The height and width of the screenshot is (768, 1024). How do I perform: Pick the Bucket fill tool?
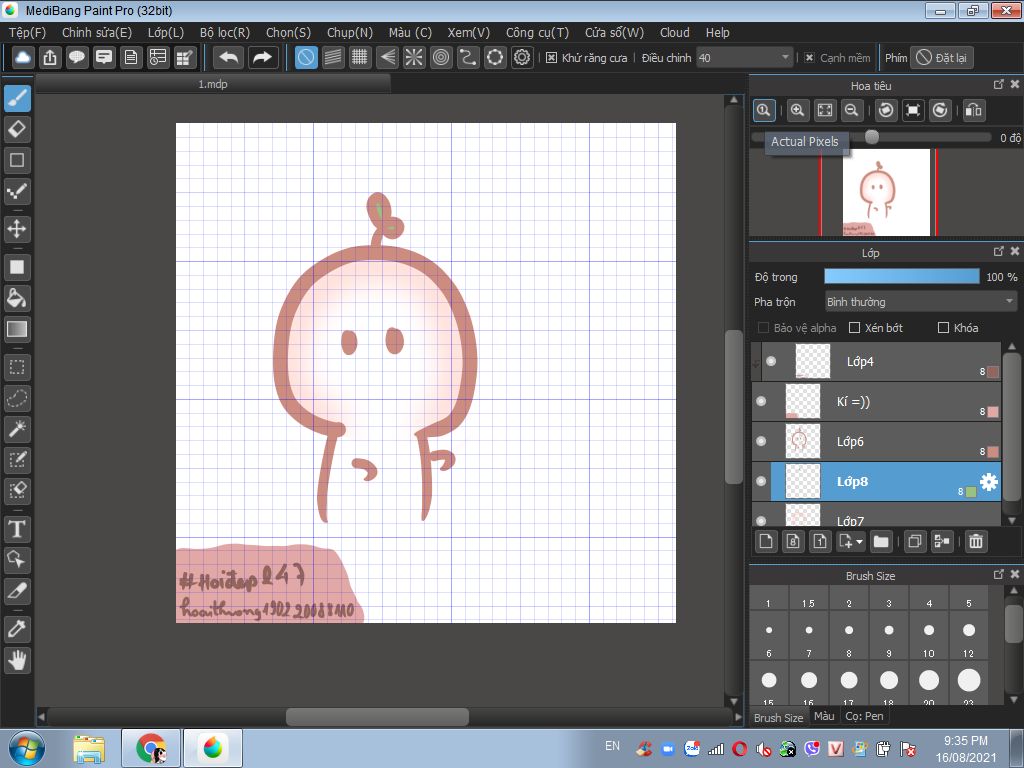pyautogui.click(x=17, y=298)
